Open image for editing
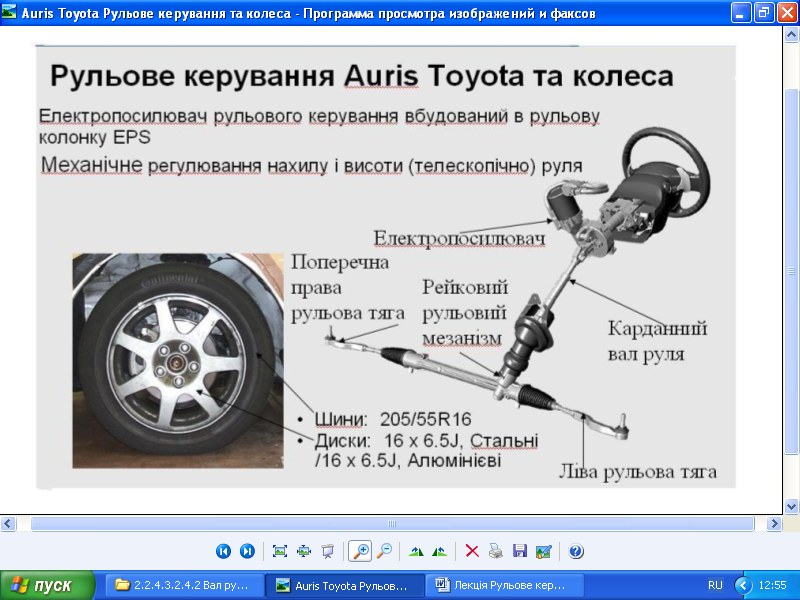This screenshot has height=600, width=800. coord(543,551)
